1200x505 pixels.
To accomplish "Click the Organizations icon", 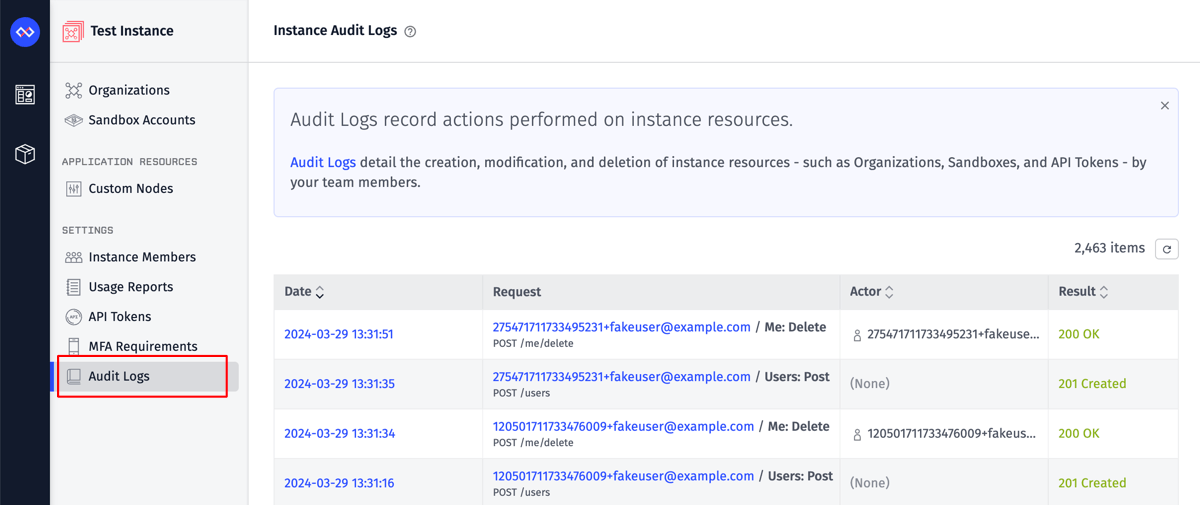I will pyautogui.click(x=73, y=90).
